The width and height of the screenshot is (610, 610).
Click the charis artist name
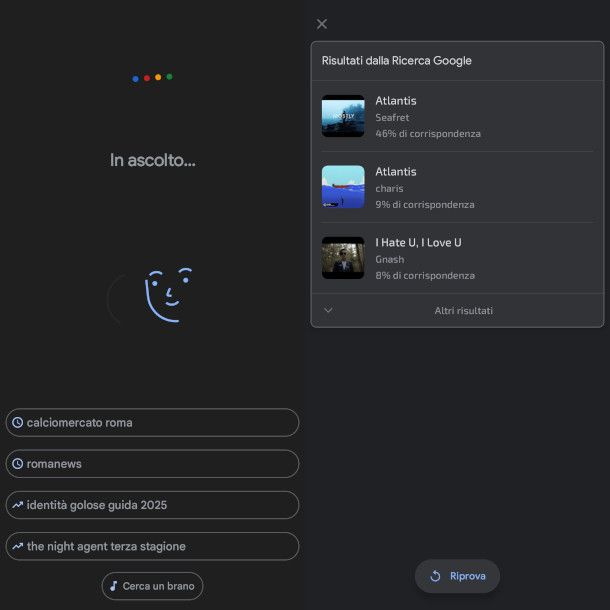(389, 188)
